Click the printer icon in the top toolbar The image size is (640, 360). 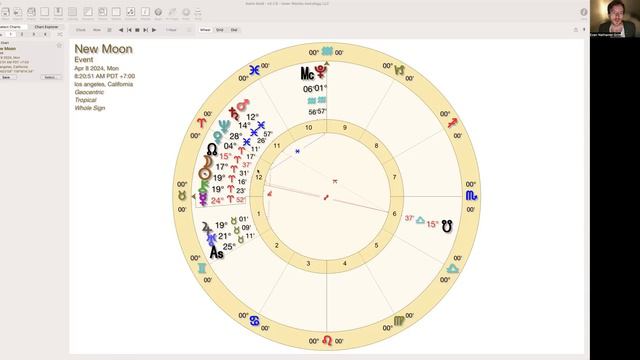[x=198, y=12]
